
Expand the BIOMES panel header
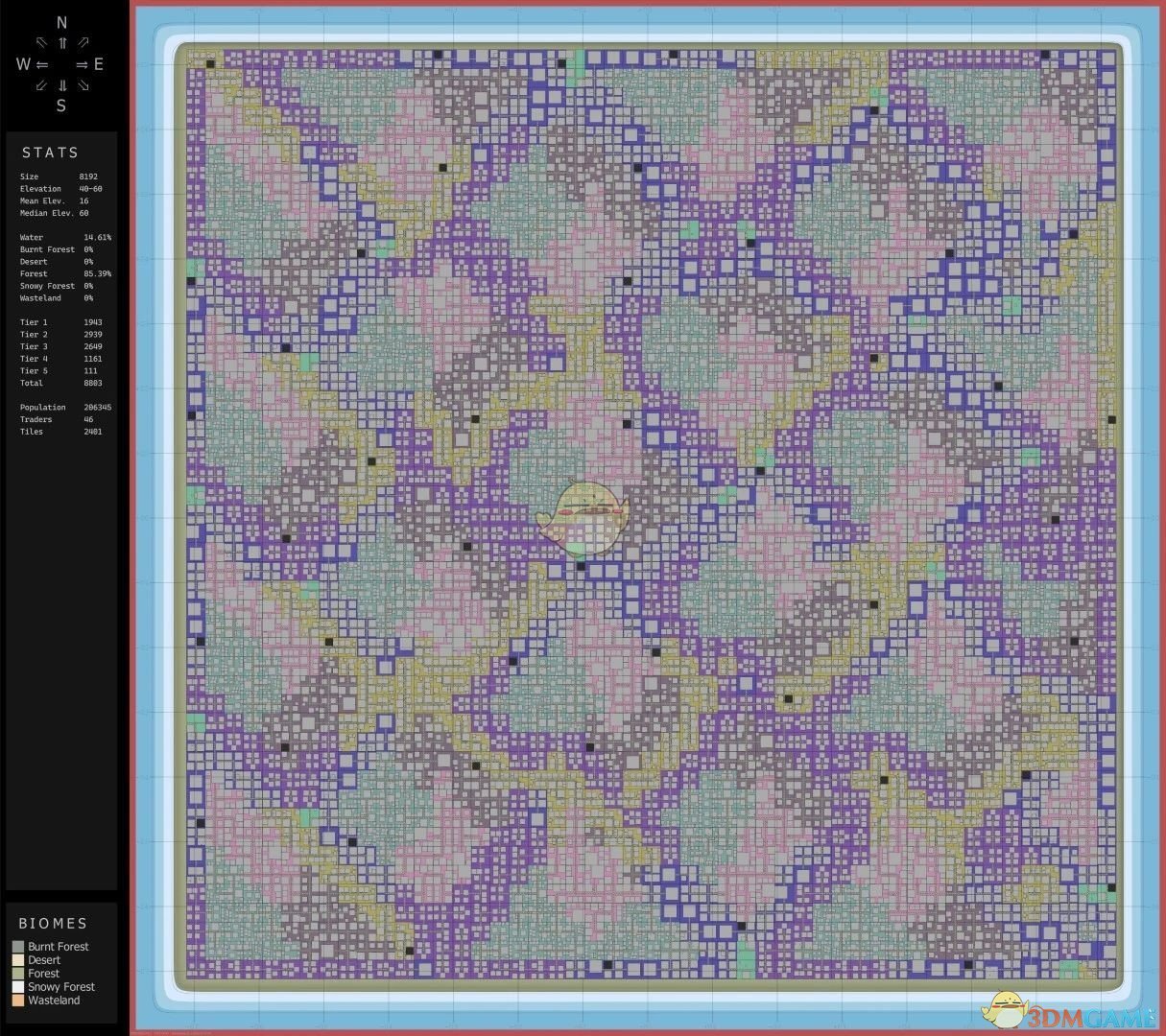53,923
